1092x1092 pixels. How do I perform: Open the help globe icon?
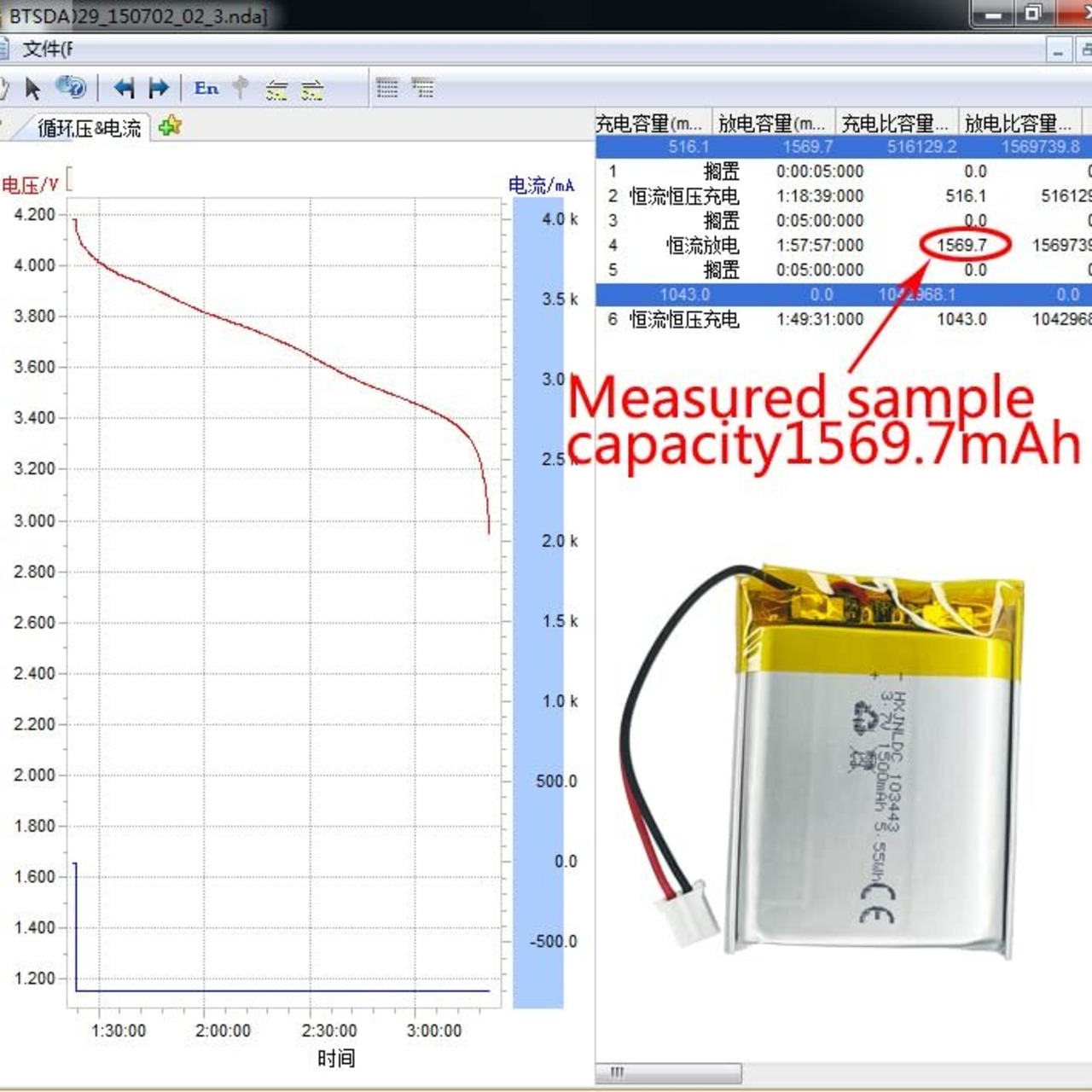pyautogui.click(x=70, y=88)
